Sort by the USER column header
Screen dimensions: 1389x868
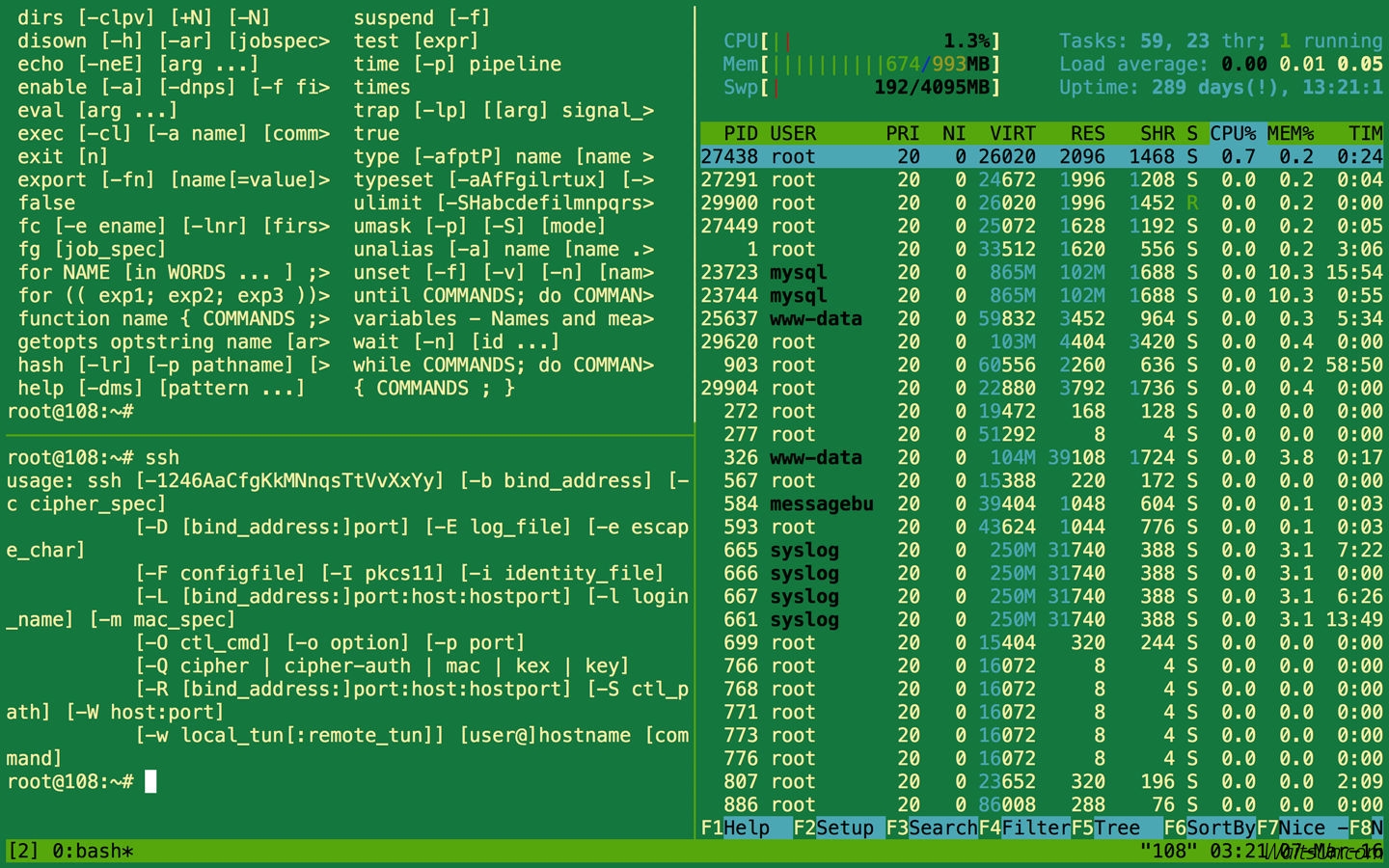(793, 133)
